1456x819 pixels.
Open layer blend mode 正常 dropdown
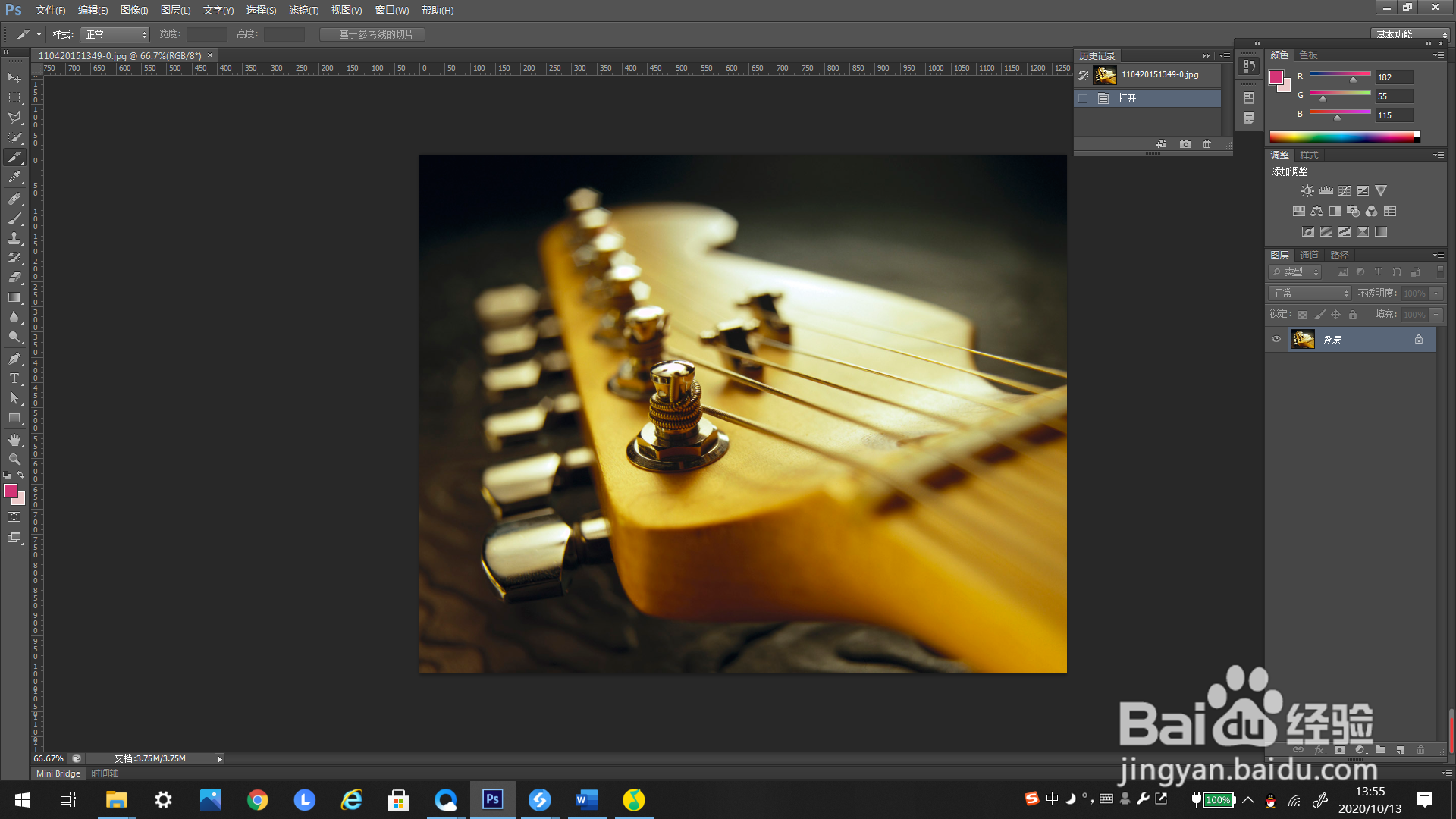1310,293
